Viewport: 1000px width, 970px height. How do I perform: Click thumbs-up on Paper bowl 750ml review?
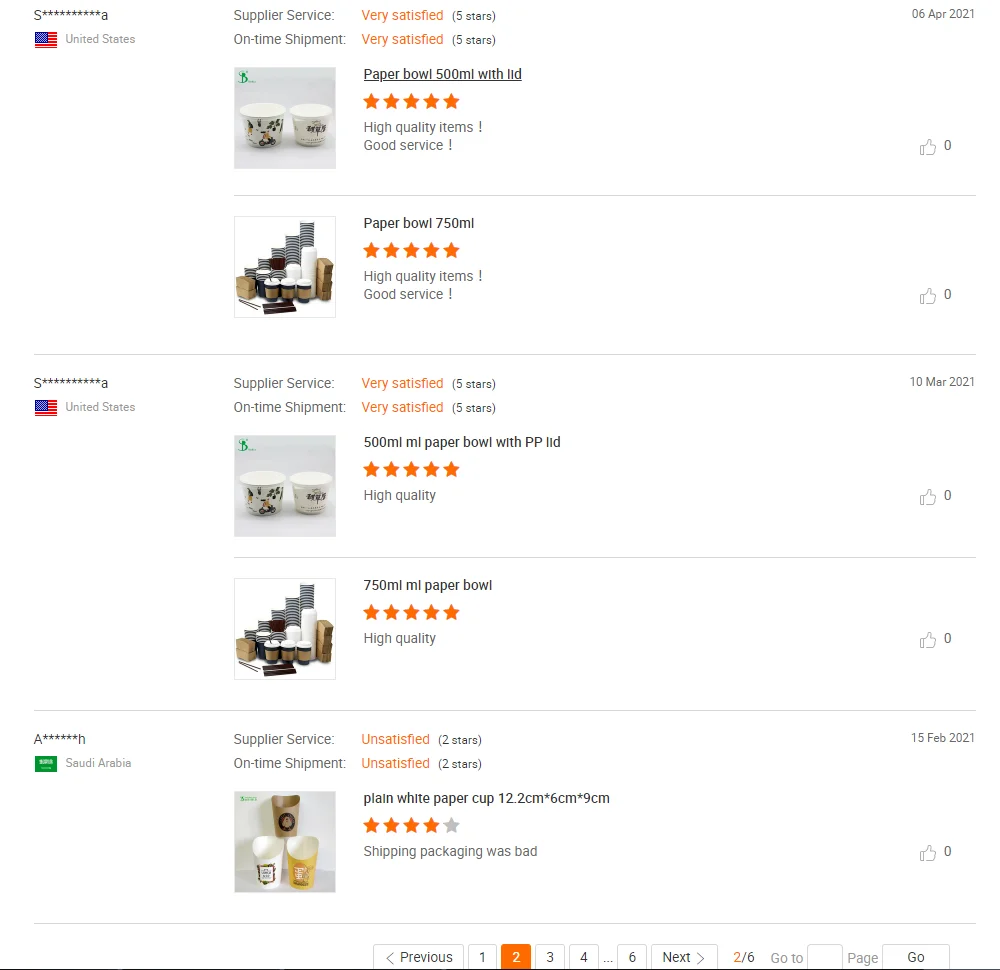[927, 296]
